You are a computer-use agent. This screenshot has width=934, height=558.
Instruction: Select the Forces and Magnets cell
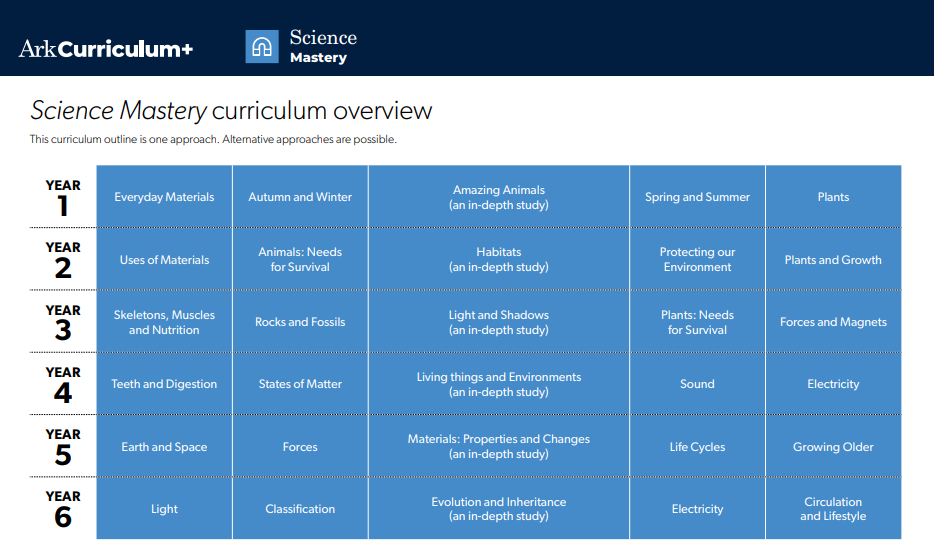(833, 322)
